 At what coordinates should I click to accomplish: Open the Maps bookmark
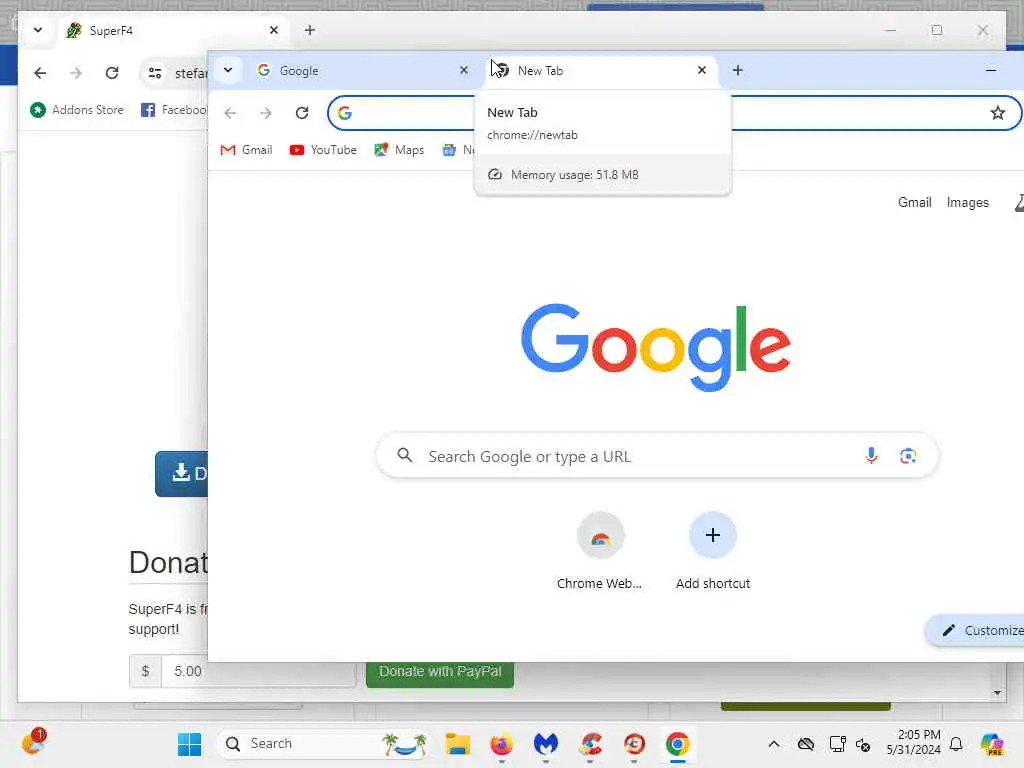coord(399,150)
